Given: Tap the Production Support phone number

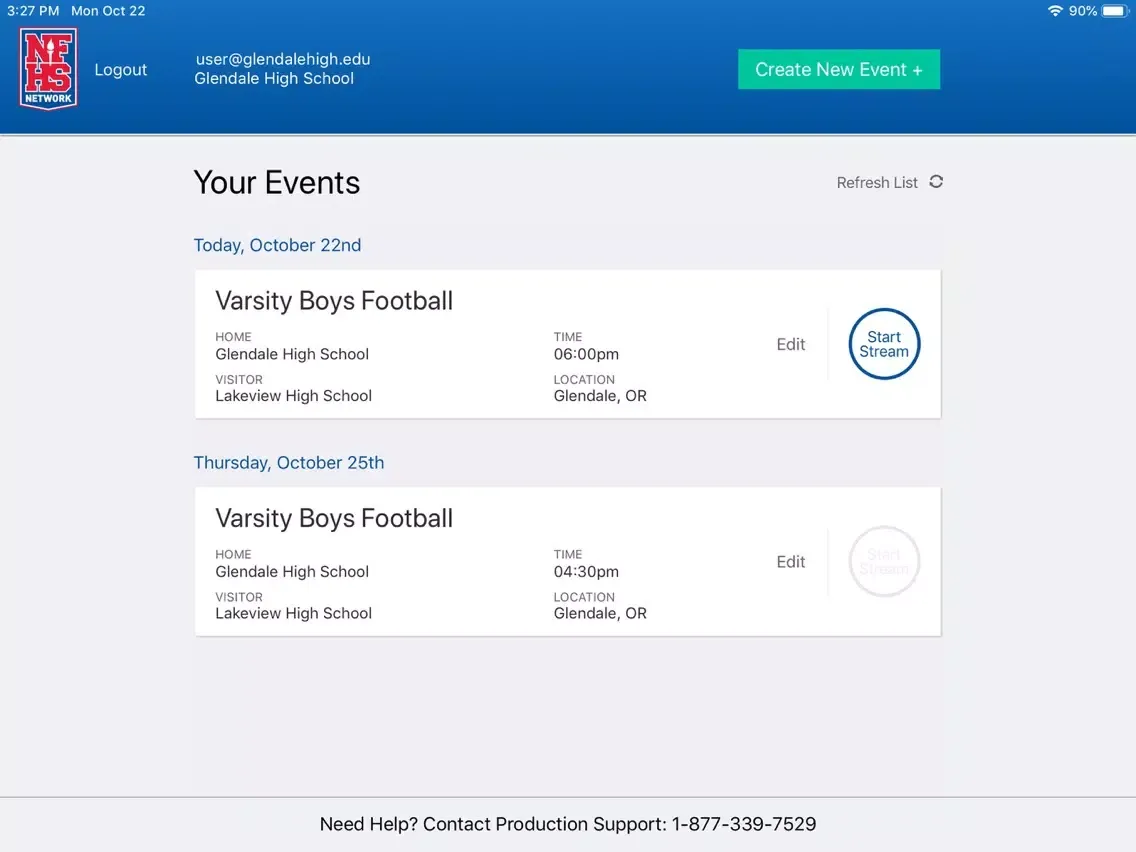Looking at the screenshot, I should point(744,824).
